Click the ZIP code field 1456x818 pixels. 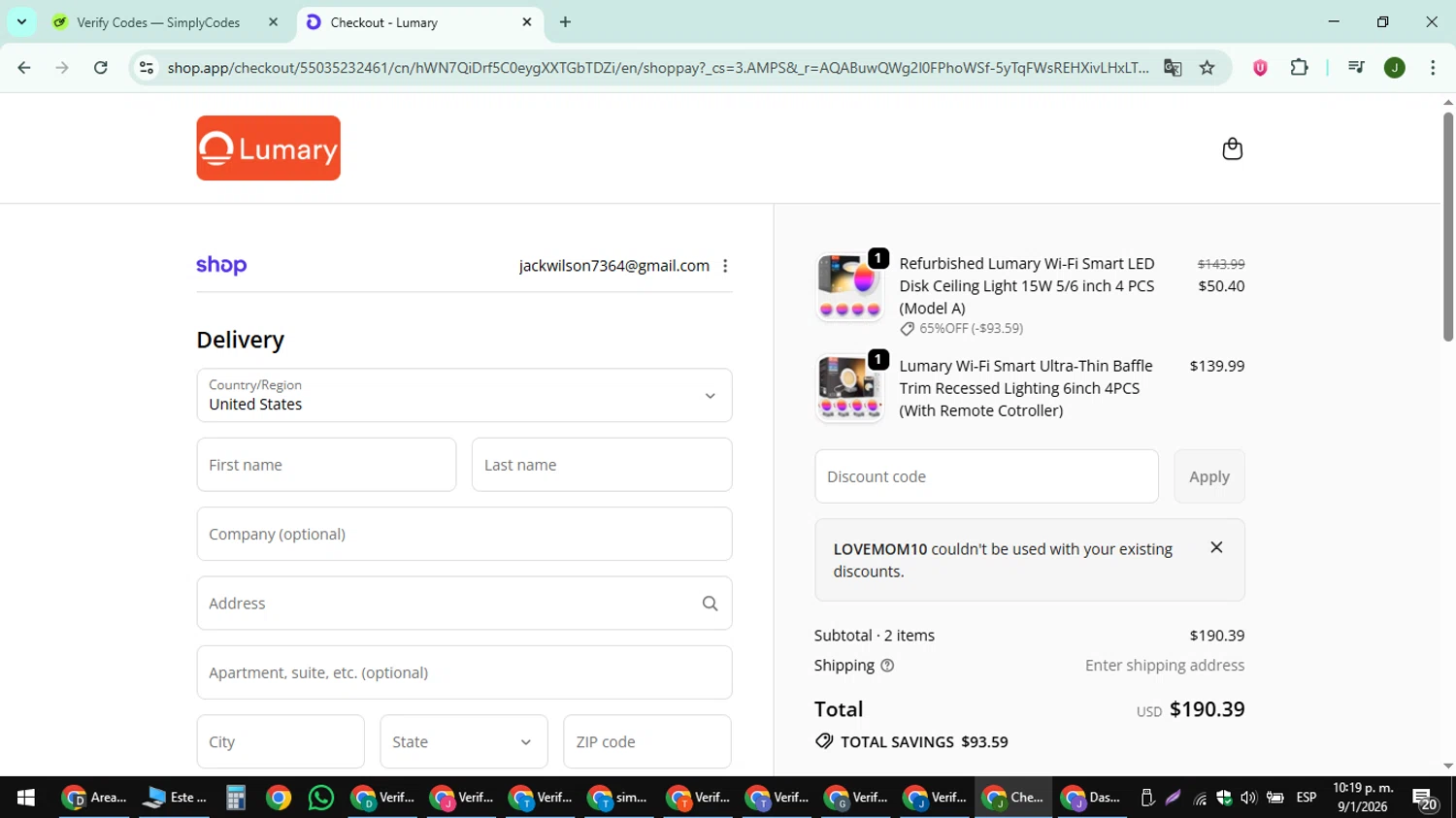[x=647, y=741]
